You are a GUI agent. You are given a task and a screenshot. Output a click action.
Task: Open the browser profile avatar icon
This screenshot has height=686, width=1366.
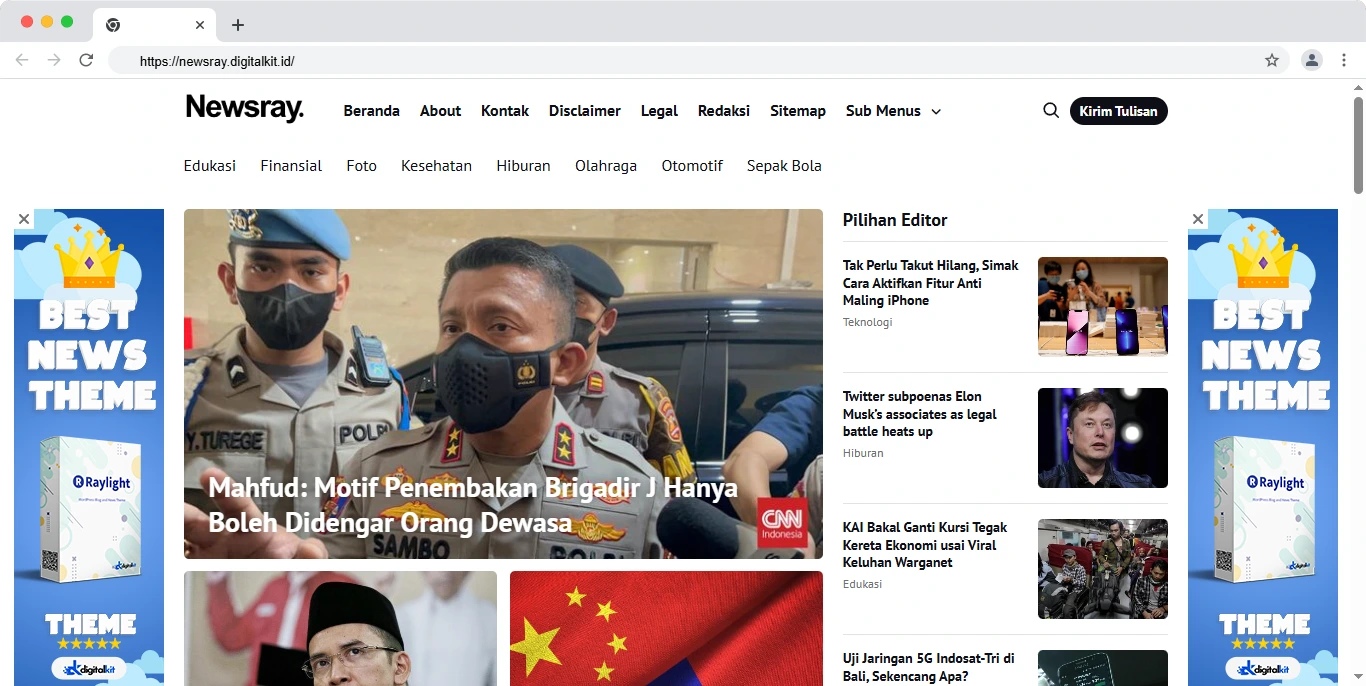tap(1311, 60)
